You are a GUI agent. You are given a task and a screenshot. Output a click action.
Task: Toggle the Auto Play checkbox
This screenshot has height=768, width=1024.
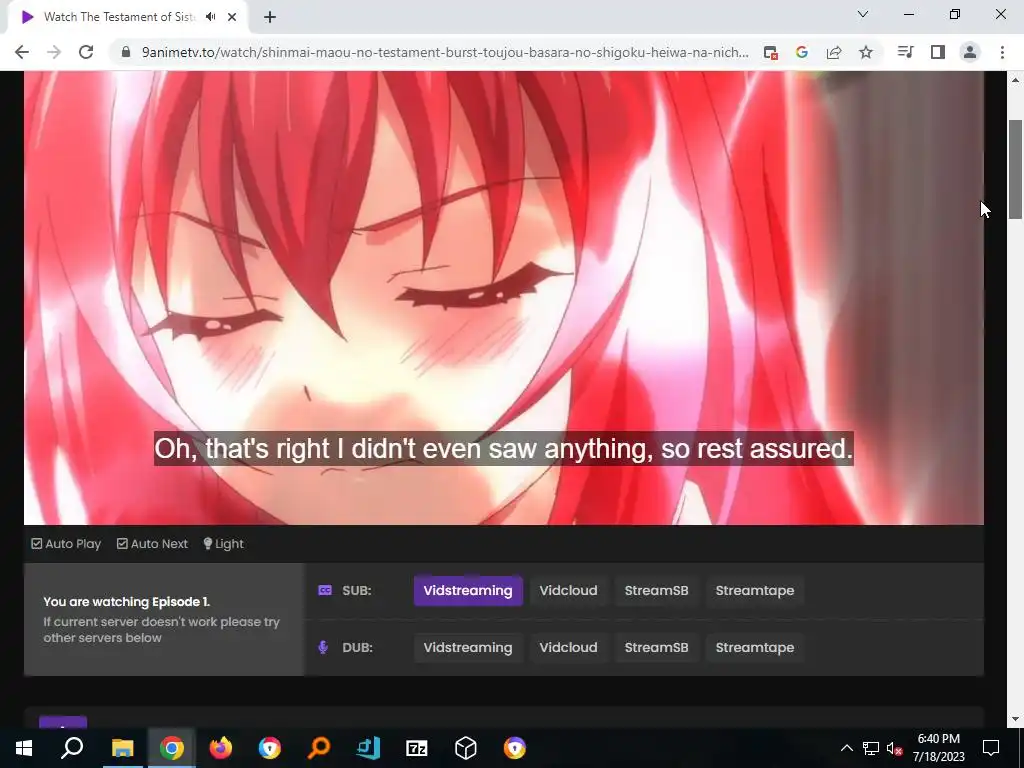[66, 544]
